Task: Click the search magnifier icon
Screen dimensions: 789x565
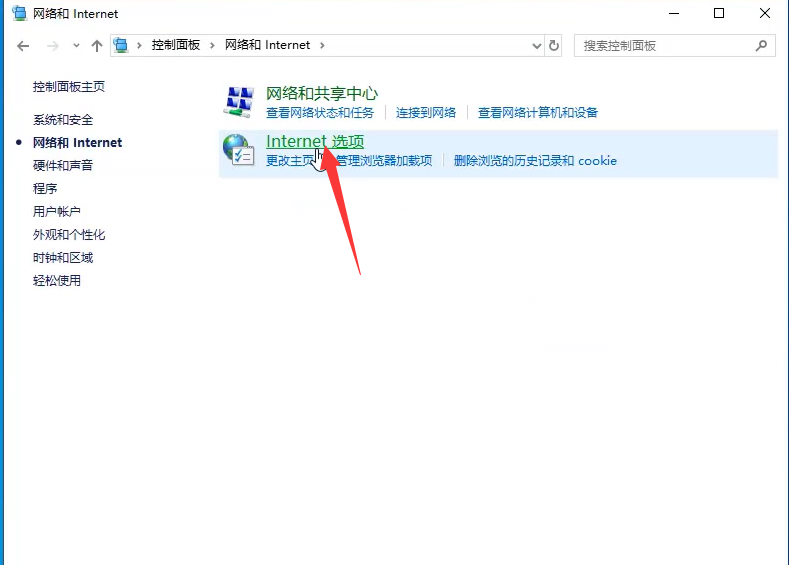Action: 762,46
